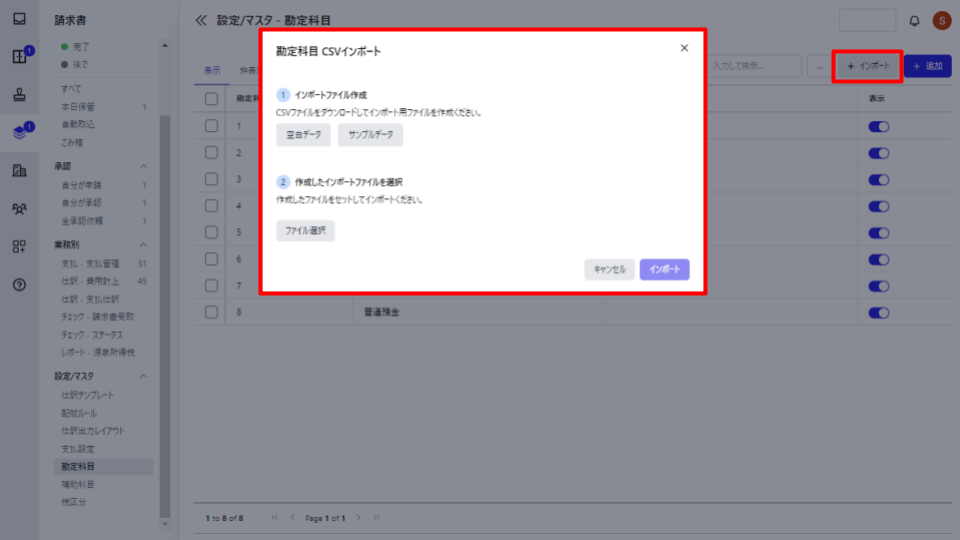
Task: Check the select-all checkbox in table header
Action: (x=211, y=99)
